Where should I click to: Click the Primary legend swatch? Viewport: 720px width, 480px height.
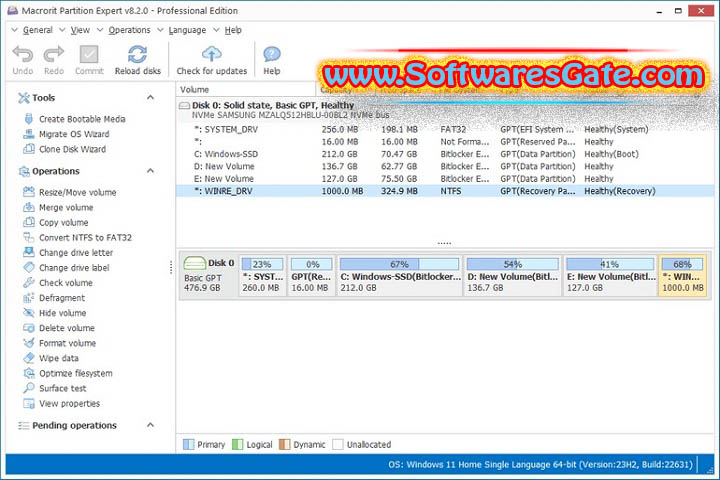(x=188, y=444)
